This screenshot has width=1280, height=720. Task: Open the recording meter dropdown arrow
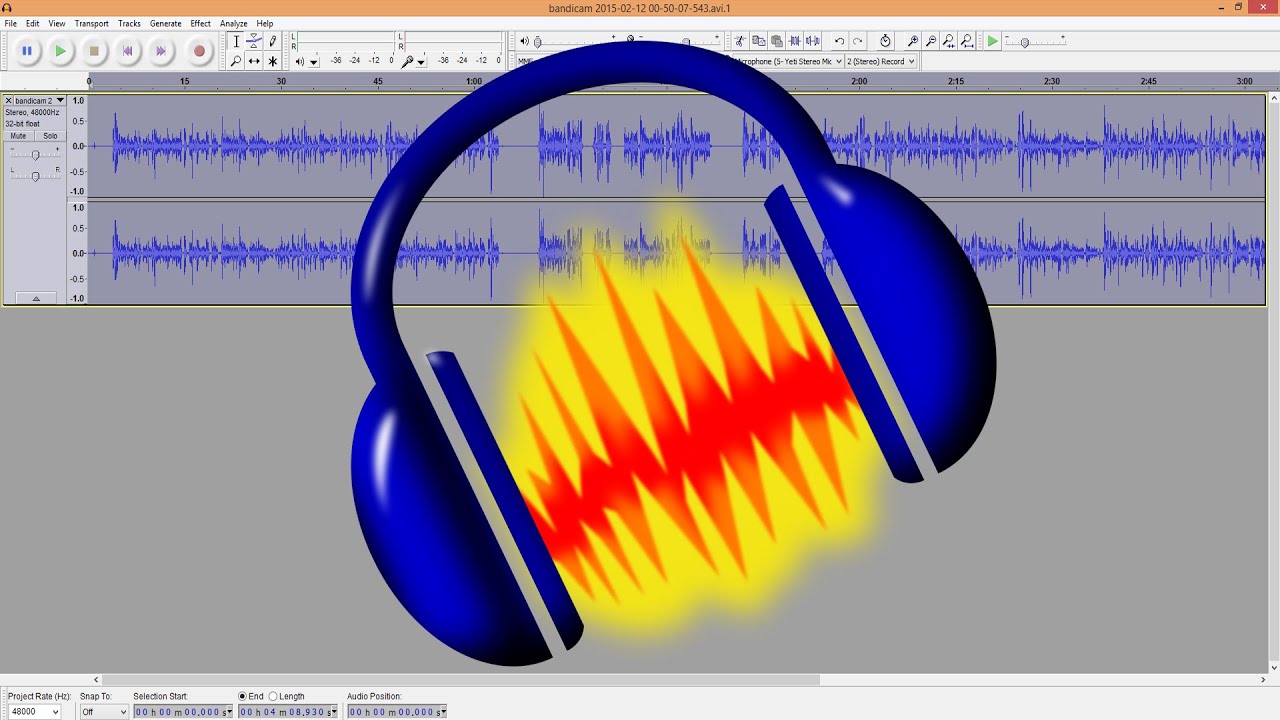421,62
